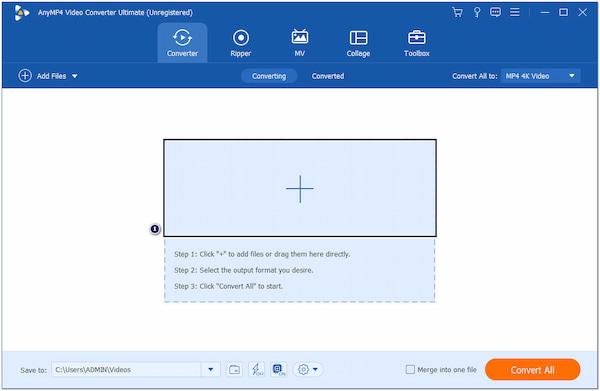Toggle the hardware acceleration chip icon
This screenshot has width=600, height=391.
279,370
